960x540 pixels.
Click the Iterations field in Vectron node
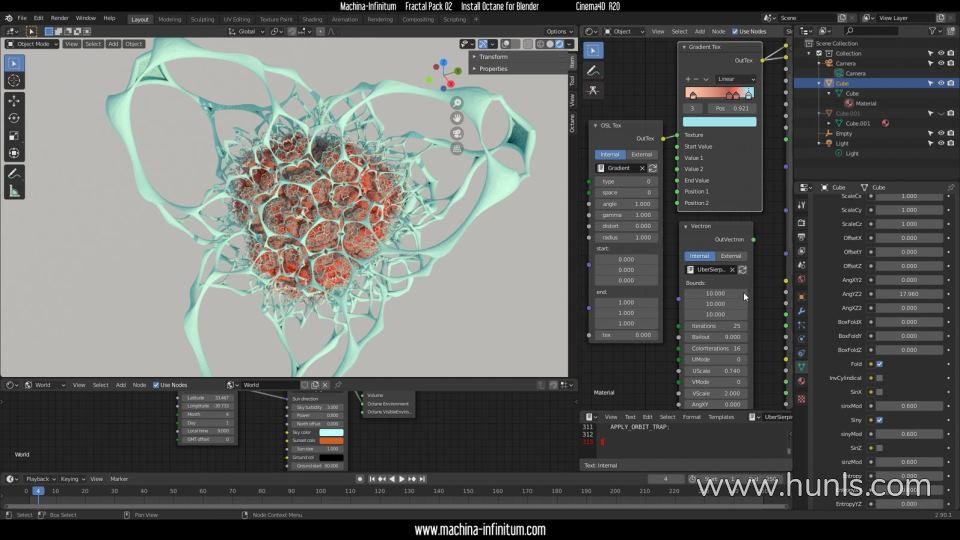[x=716, y=326]
